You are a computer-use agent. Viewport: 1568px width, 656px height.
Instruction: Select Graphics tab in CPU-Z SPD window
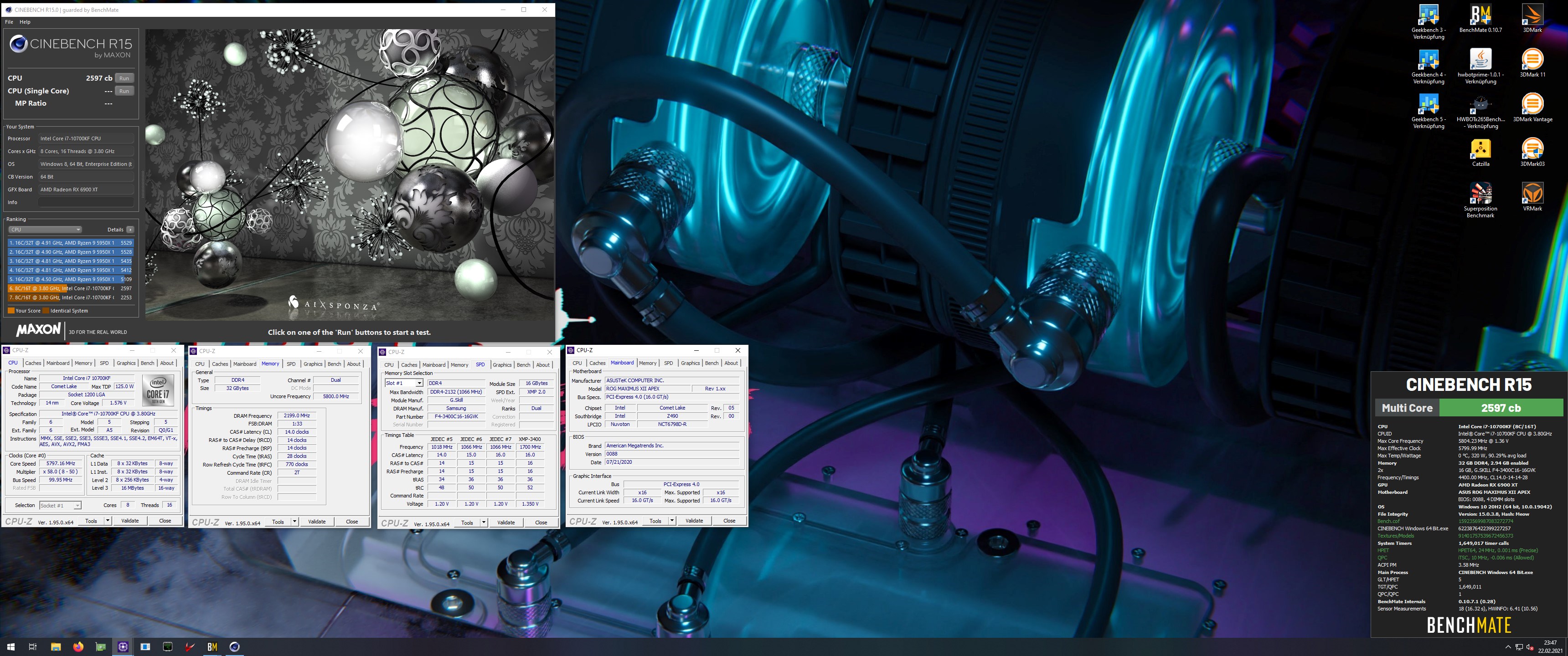point(502,364)
